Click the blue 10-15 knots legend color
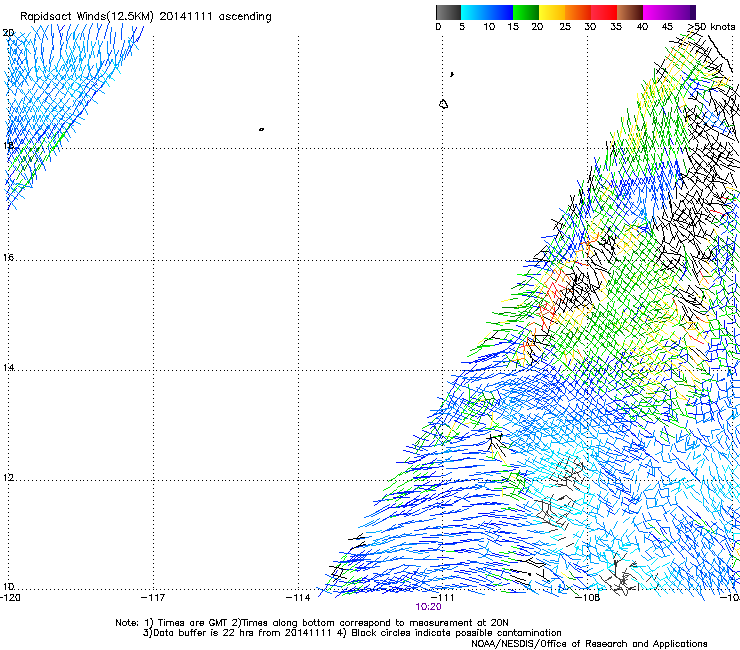The image size is (740, 650). [500, 12]
